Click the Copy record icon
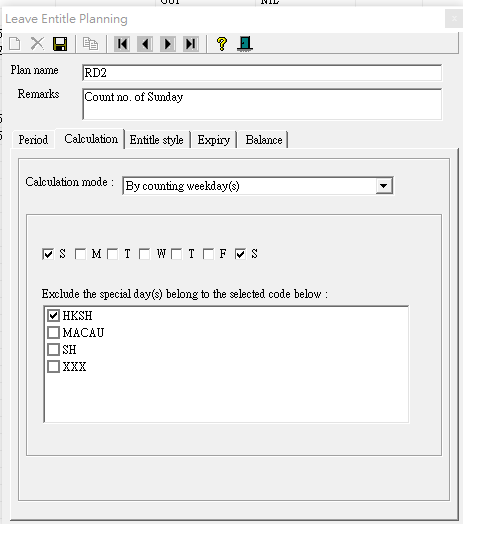477x537 pixels. click(x=90, y=44)
